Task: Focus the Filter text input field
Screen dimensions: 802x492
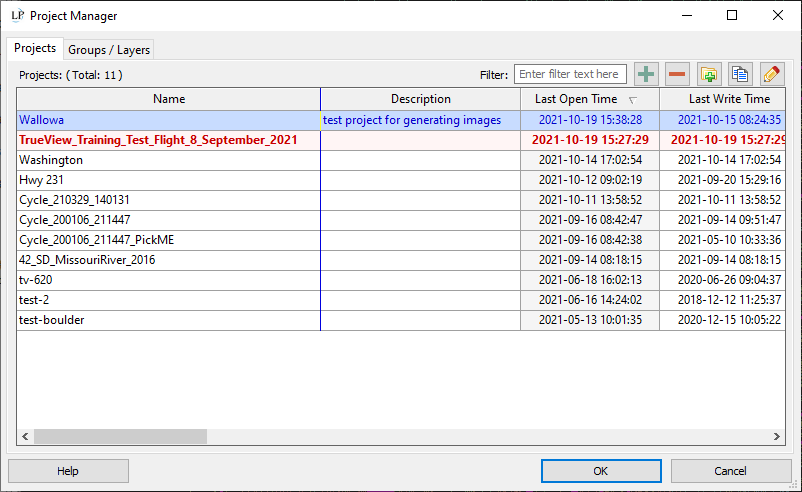Action: tap(570, 74)
